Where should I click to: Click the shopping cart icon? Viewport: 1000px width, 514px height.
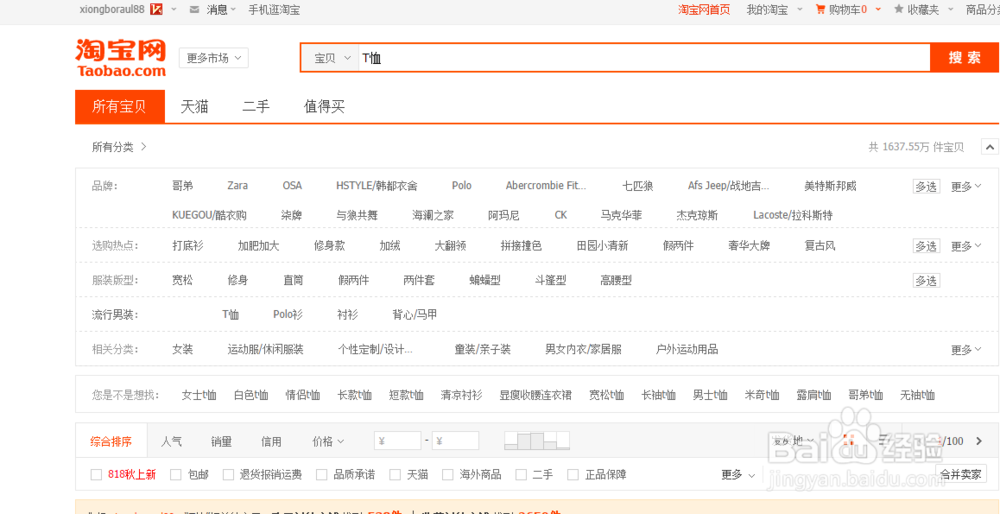(820, 10)
